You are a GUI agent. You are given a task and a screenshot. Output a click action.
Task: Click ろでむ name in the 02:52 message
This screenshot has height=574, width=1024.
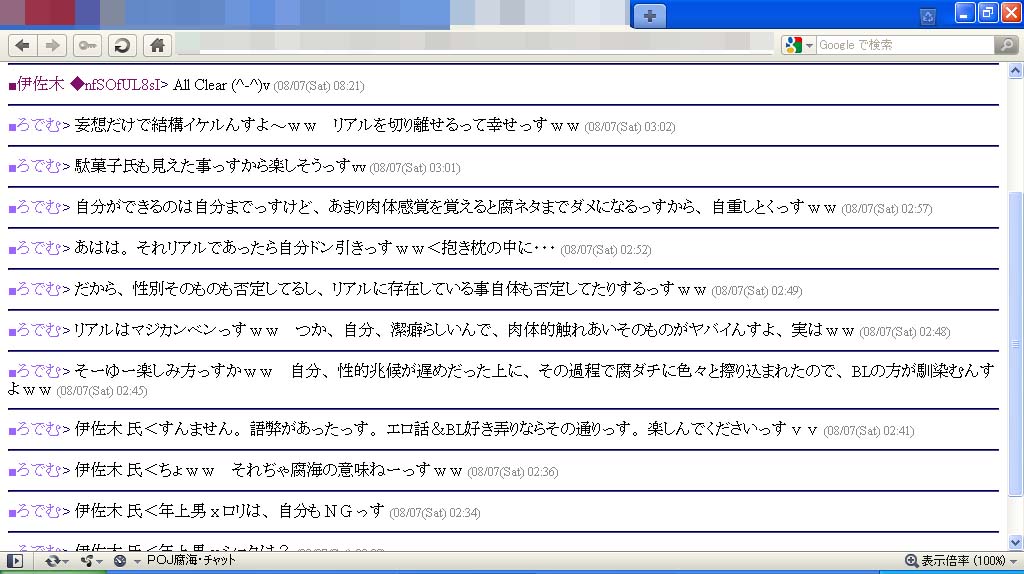click(39, 248)
